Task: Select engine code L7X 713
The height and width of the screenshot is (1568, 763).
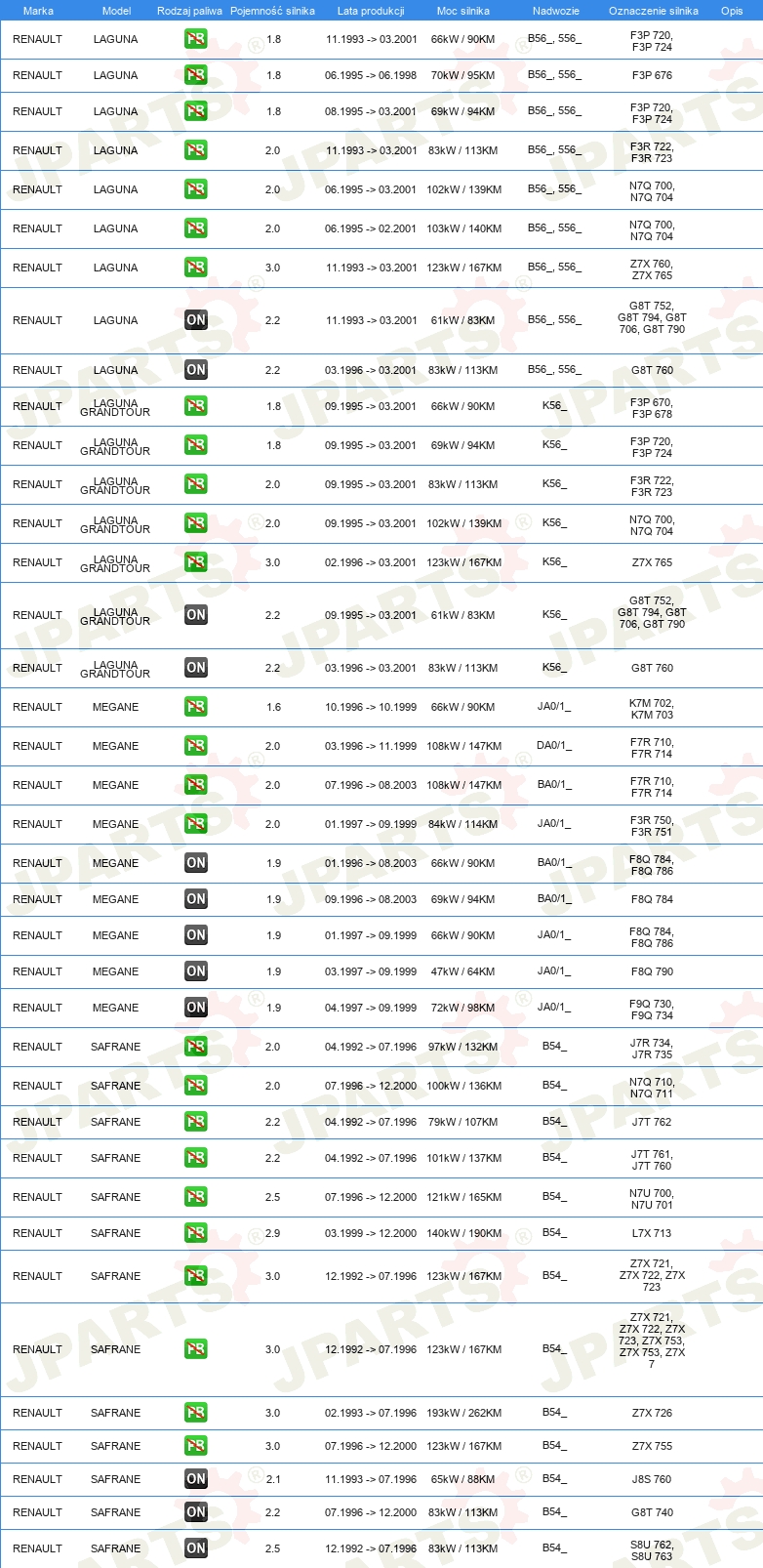Action: pyautogui.click(x=652, y=1233)
